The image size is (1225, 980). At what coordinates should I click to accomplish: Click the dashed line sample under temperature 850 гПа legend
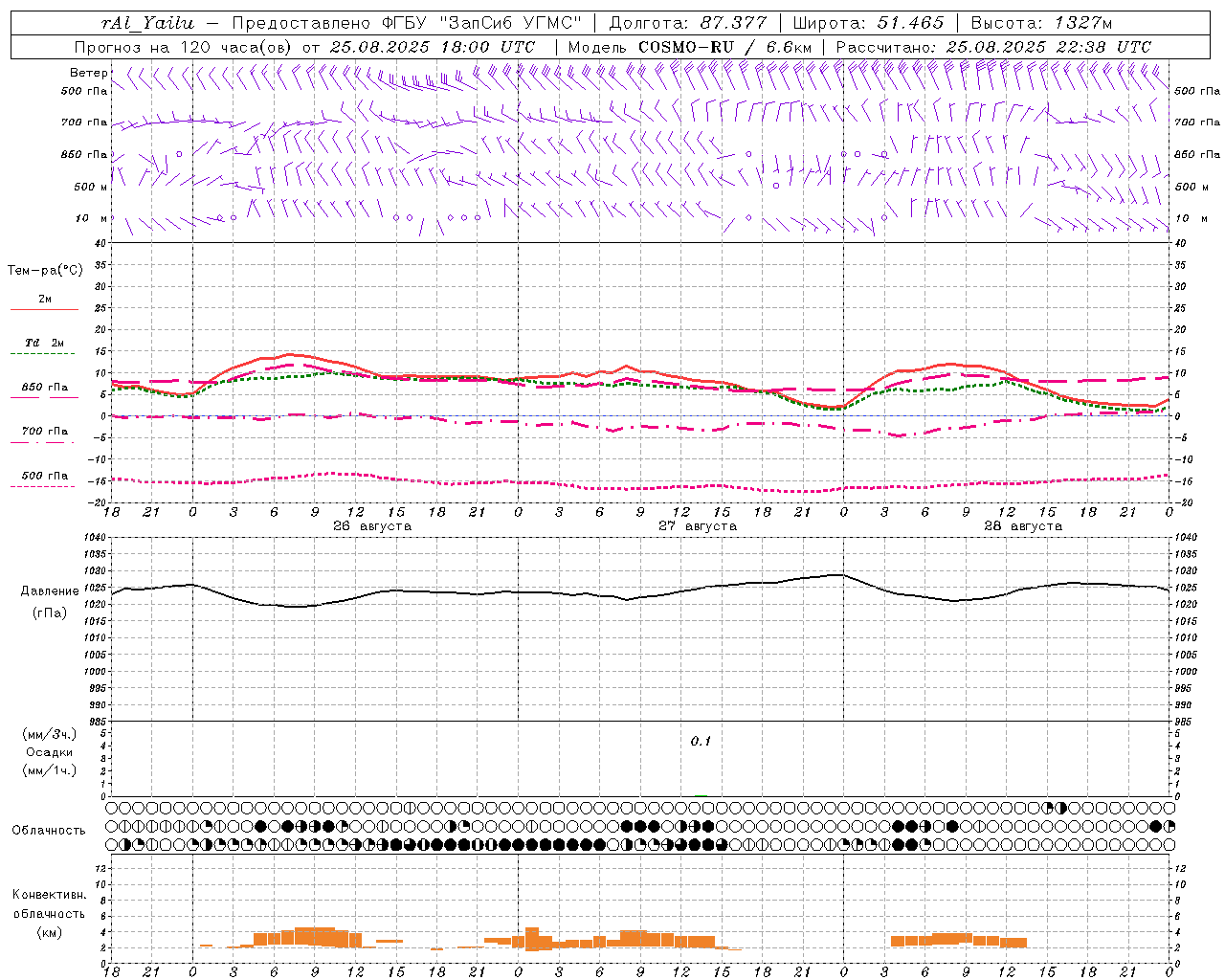[44, 397]
